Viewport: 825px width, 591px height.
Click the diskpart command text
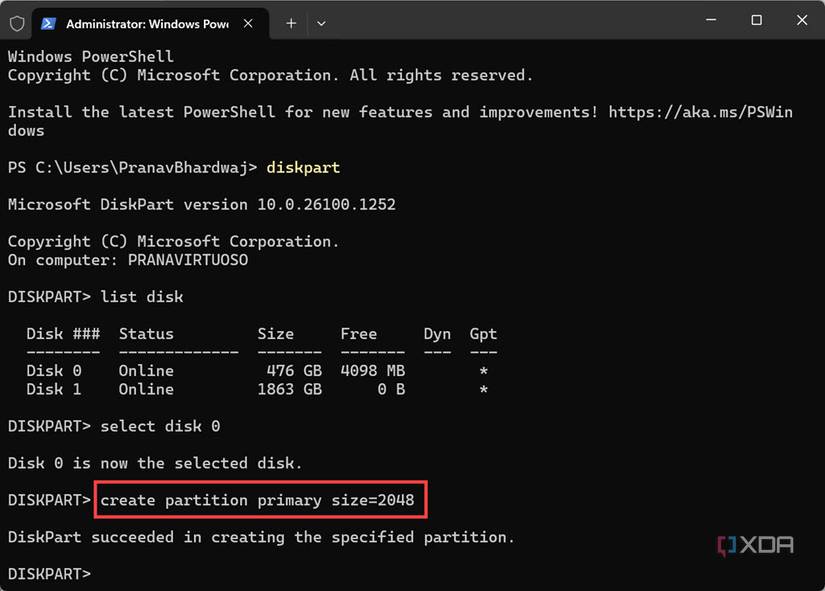(302, 168)
